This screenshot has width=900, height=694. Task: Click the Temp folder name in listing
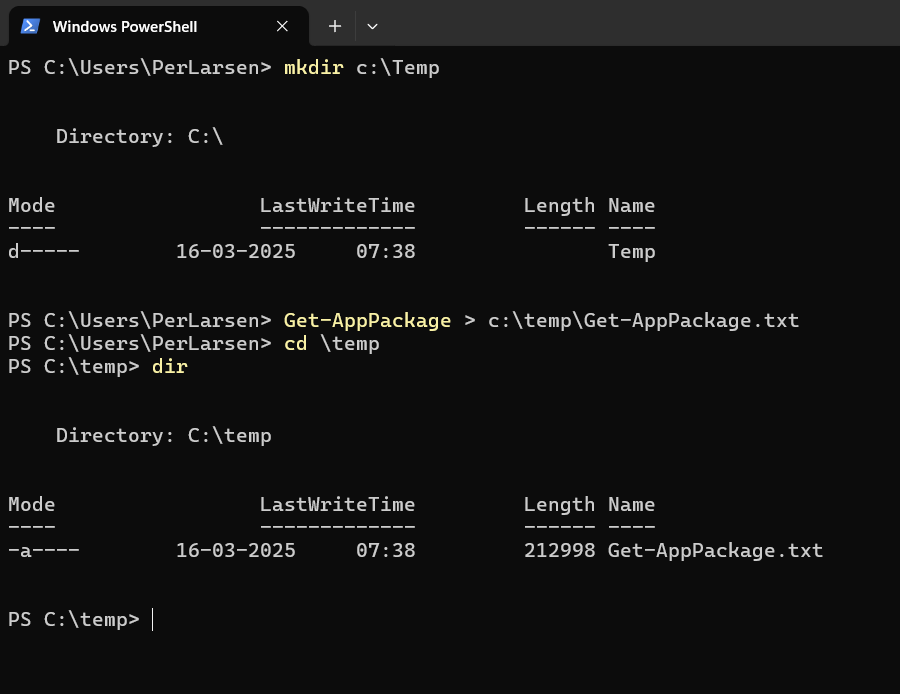tap(631, 252)
